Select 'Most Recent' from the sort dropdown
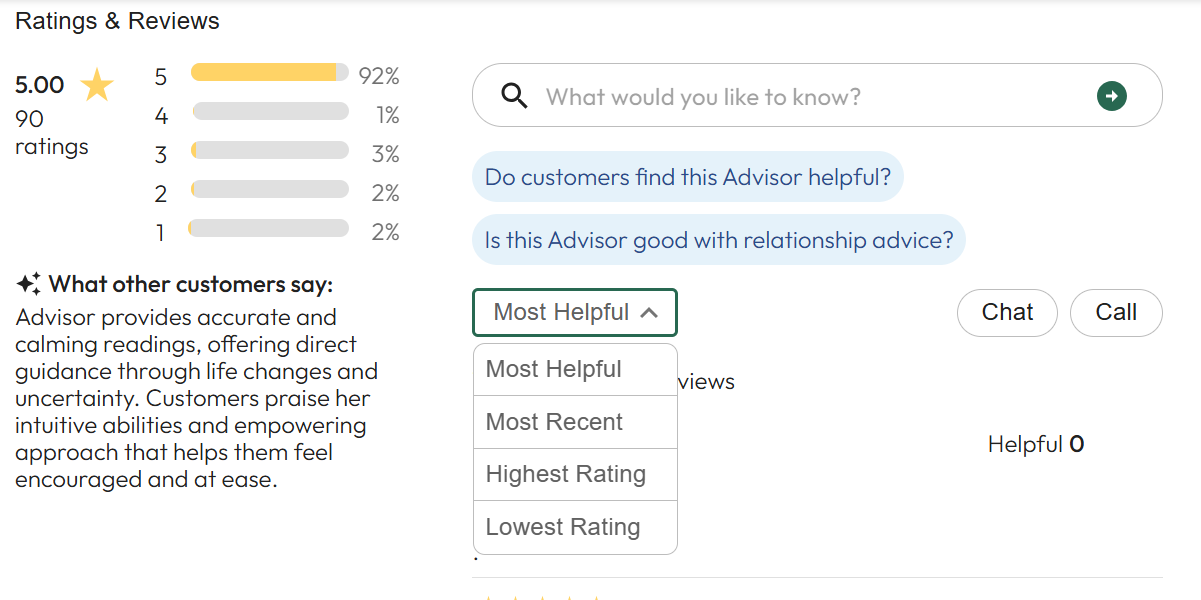 click(555, 421)
